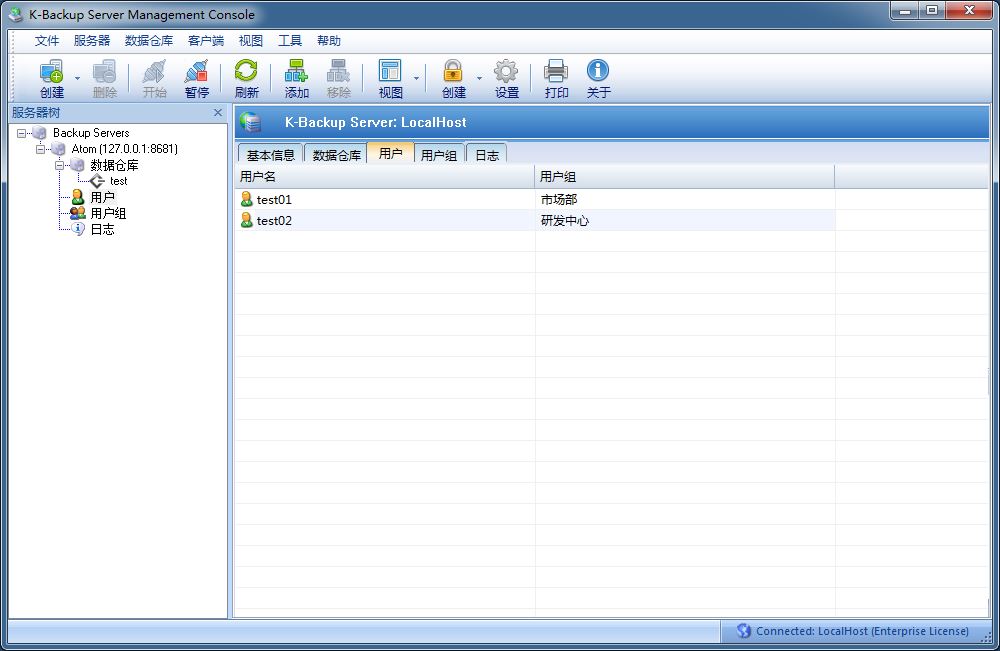Click the 设置 gear icon

click(506, 78)
